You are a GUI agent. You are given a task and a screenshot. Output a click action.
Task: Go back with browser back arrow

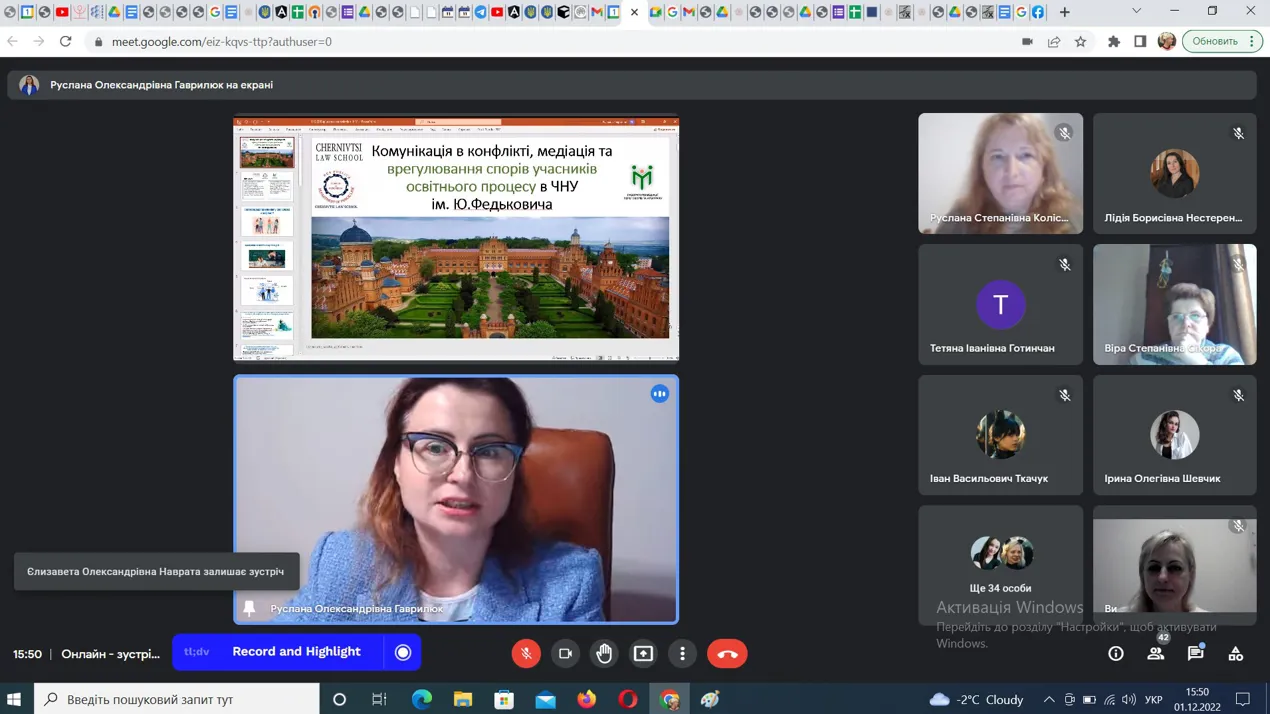(x=12, y=41)
